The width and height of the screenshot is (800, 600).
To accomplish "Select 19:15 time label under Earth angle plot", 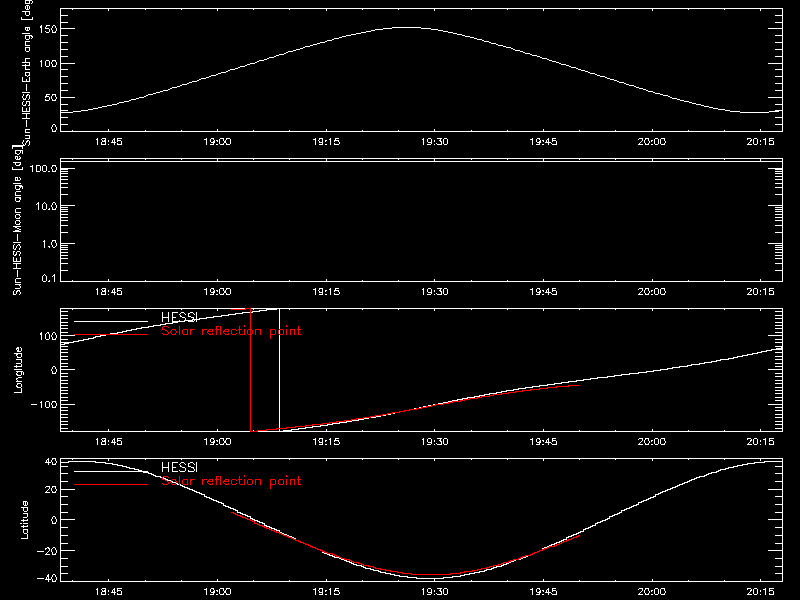I will (326, 142).
